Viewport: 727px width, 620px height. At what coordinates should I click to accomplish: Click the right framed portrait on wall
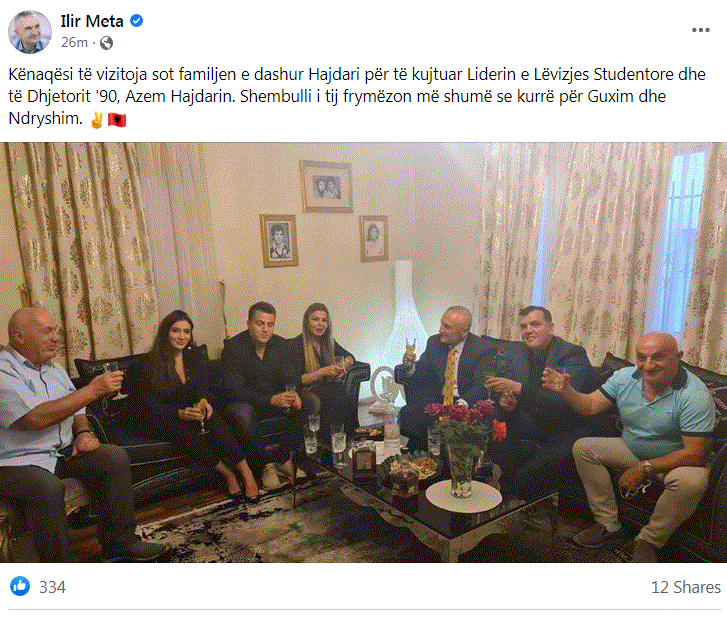tap(374, 238)
